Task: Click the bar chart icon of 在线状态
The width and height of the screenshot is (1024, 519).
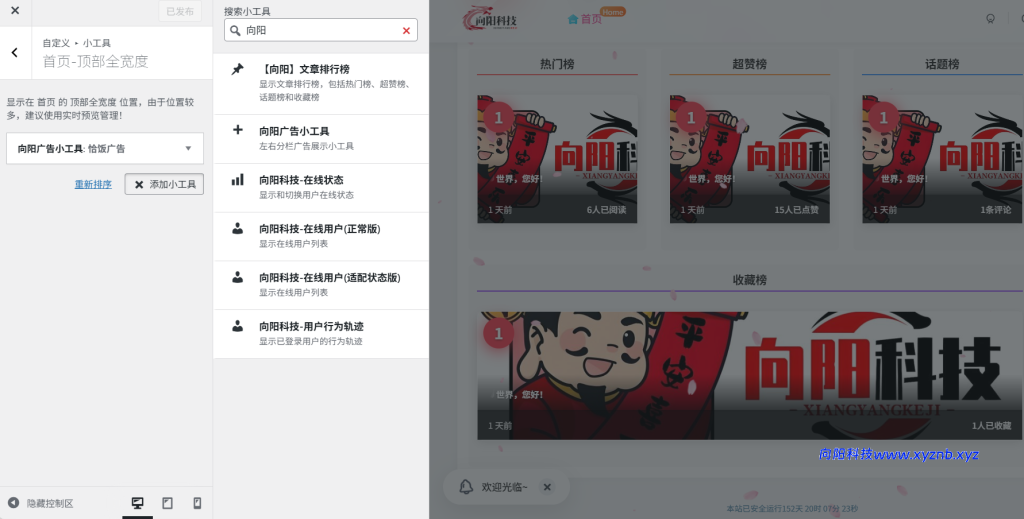Action: click(x=238, y=180)
